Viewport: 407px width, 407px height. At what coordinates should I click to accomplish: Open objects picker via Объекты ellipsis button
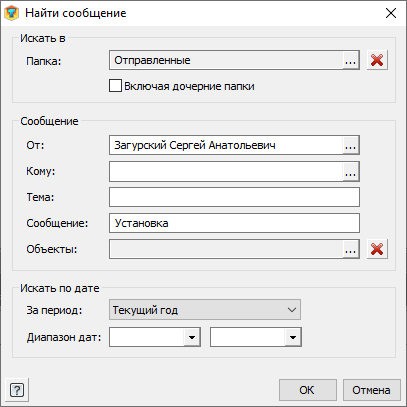point(350,249)
